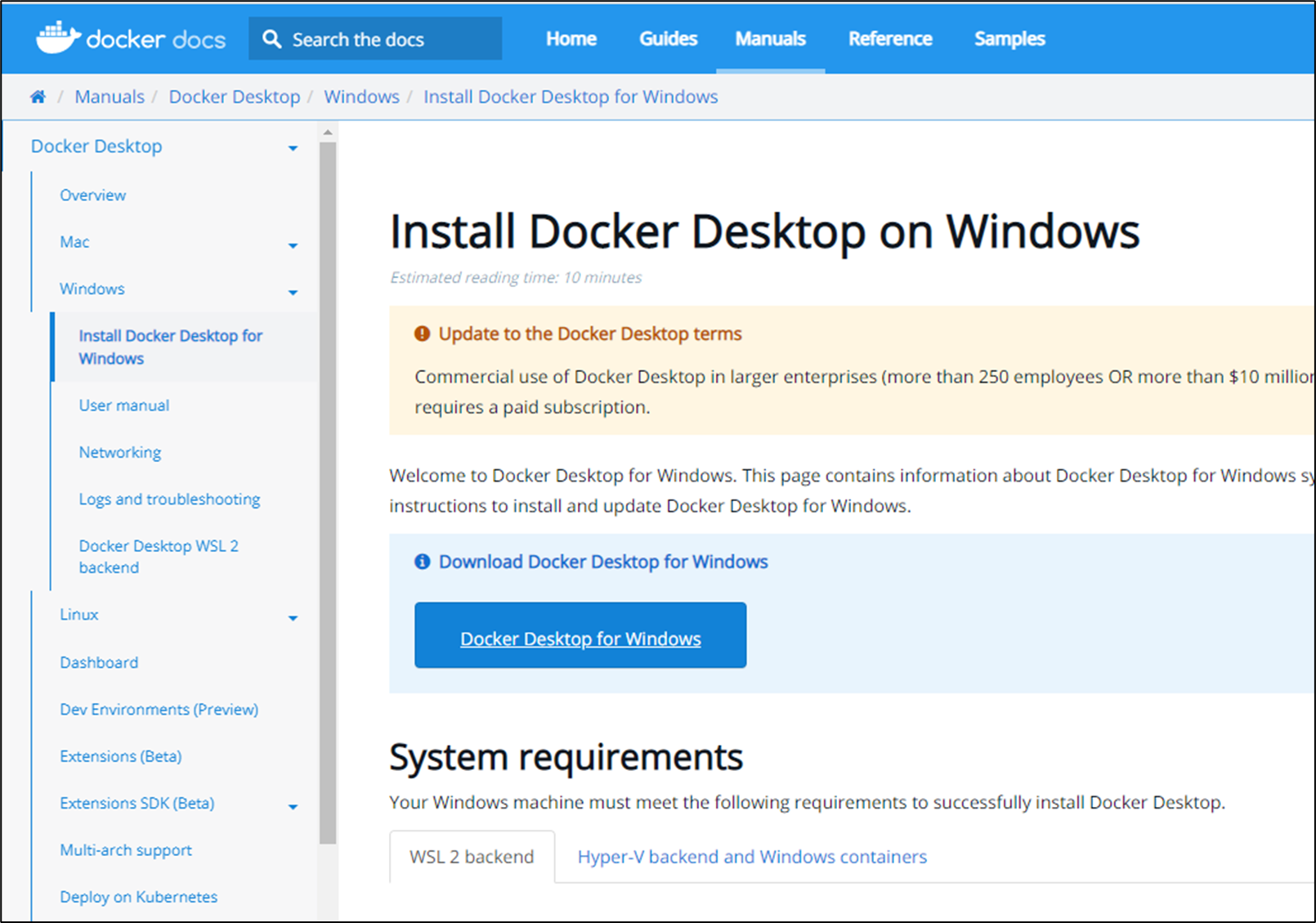Click Update to the Docker Desktop terms heading

[x=590, y=334]
